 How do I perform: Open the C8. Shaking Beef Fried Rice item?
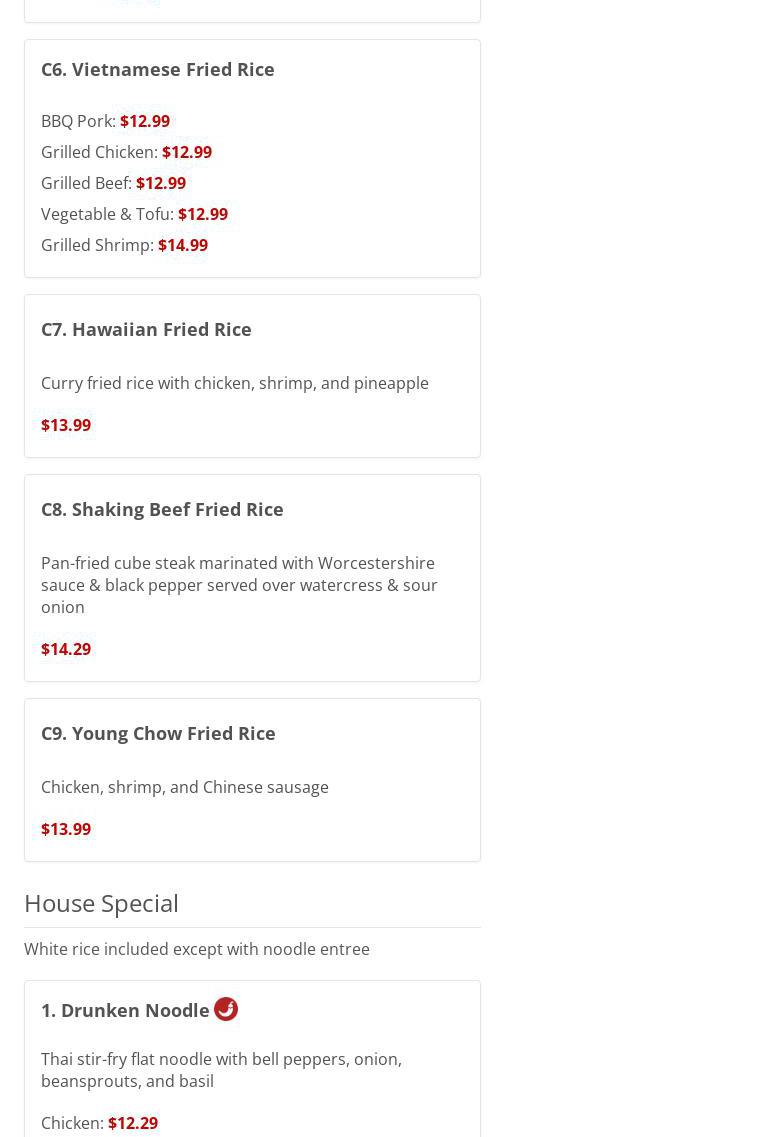click(162, 509)
